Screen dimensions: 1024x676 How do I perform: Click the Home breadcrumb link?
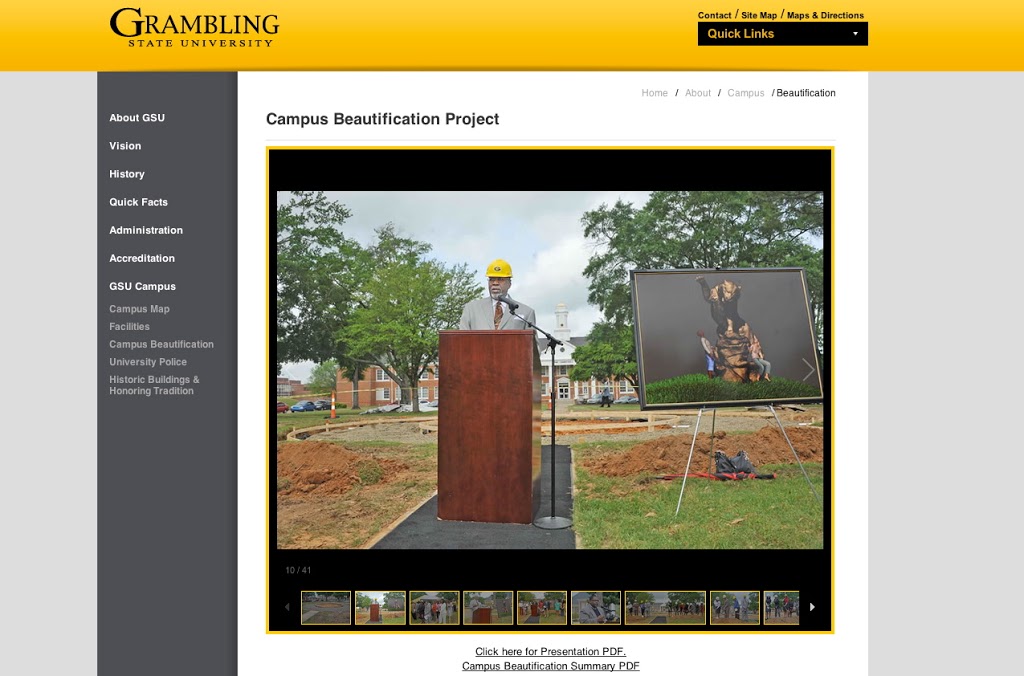pos(654,93)
